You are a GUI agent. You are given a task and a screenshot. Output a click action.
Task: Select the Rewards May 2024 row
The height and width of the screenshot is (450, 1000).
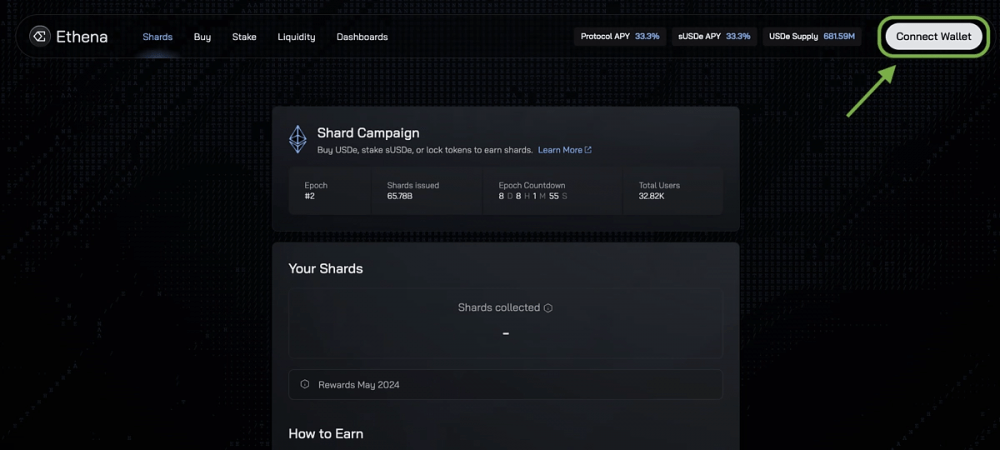coord(506,384)
